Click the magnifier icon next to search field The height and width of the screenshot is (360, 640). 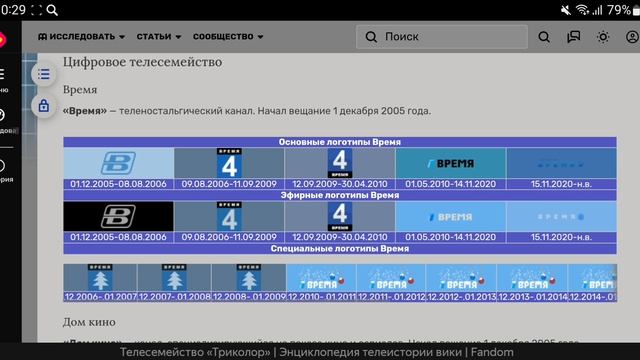(544, 37)
